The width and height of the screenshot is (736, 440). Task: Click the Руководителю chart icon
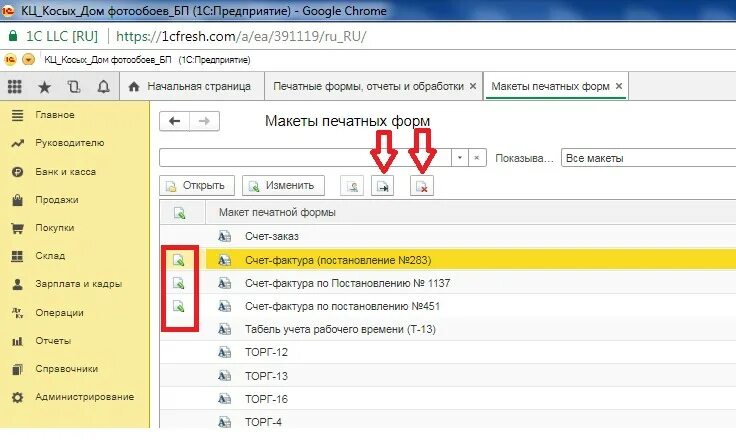(x=17, y=144)
